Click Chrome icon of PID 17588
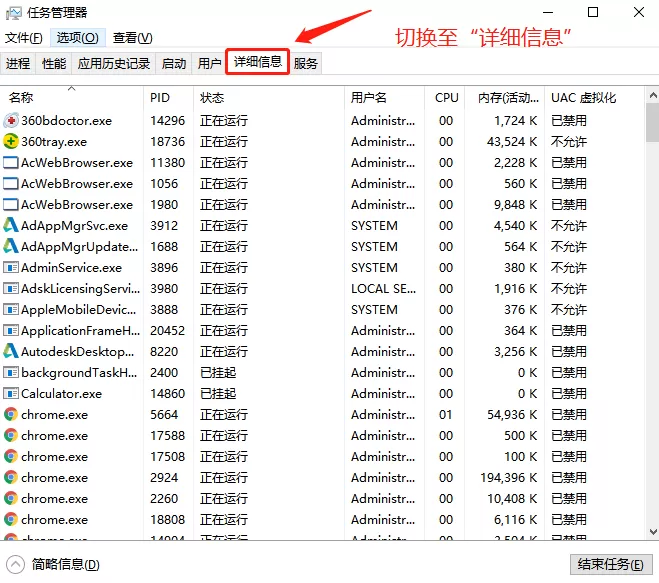The height and width of the screenshot is (583, 659). 11,435
